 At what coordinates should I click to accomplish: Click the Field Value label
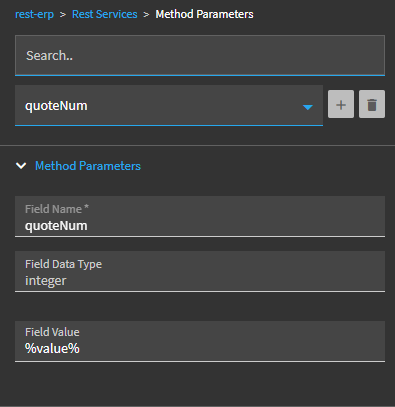click(52, 332)
